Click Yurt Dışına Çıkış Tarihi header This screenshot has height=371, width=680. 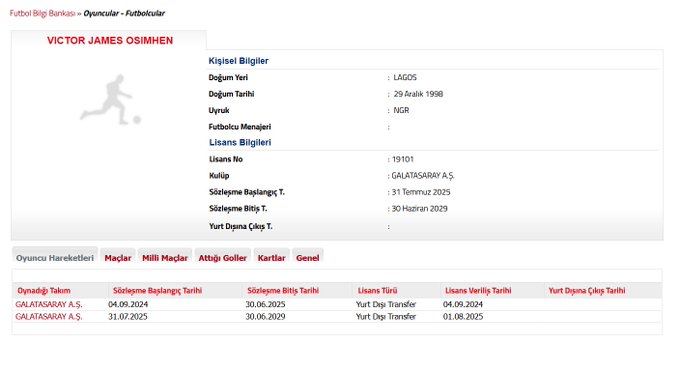[587, 291]
